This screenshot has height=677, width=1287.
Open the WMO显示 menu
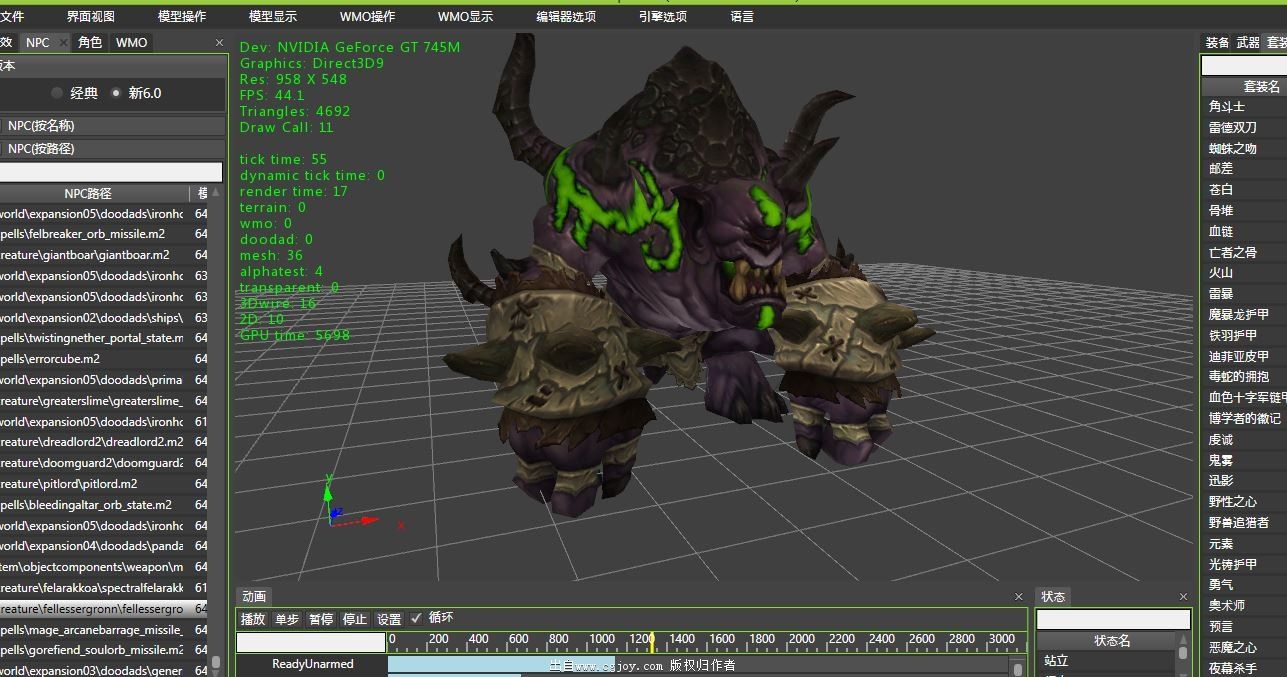click(465, 16)
